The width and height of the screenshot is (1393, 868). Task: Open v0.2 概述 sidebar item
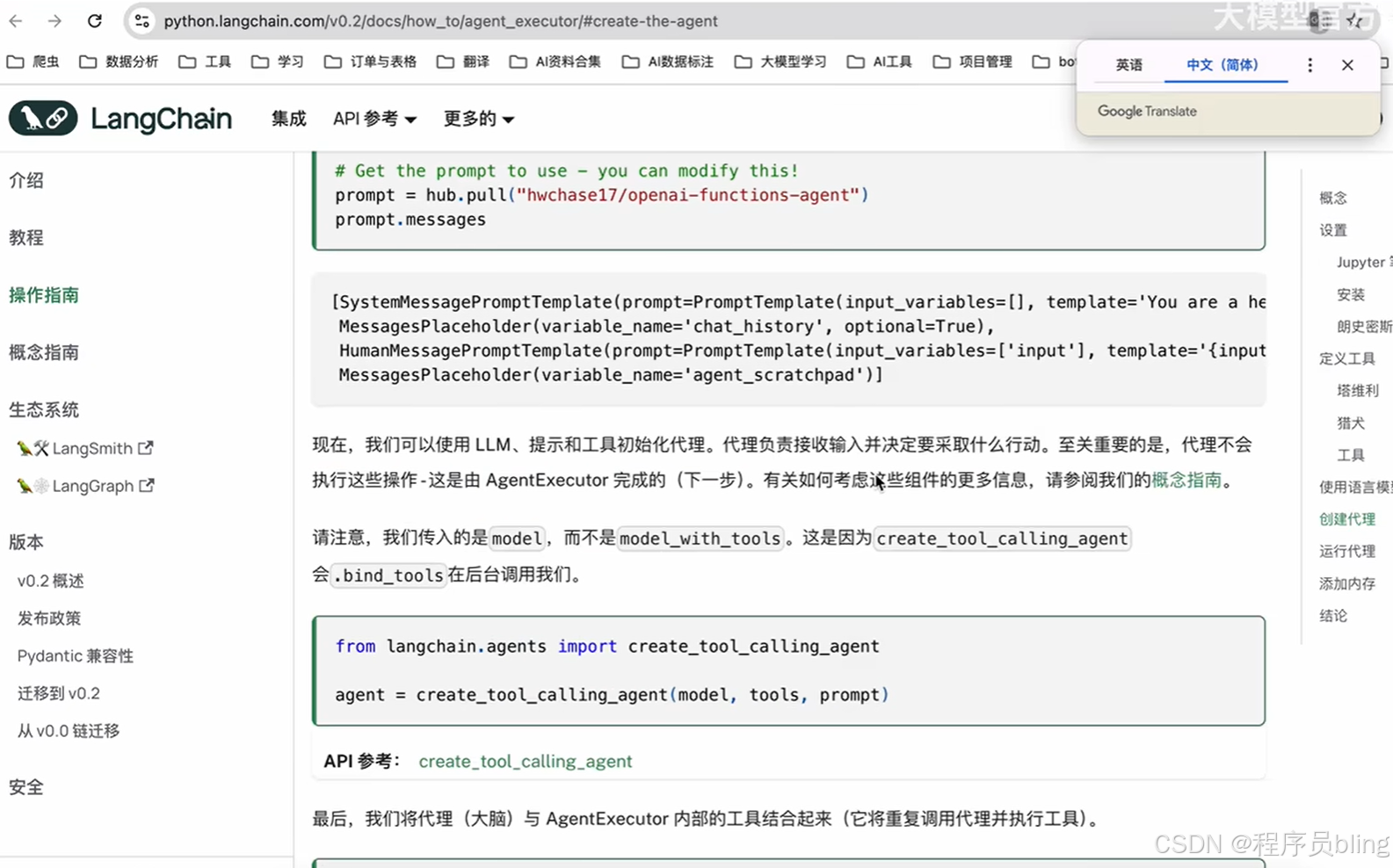click(51, 581)
